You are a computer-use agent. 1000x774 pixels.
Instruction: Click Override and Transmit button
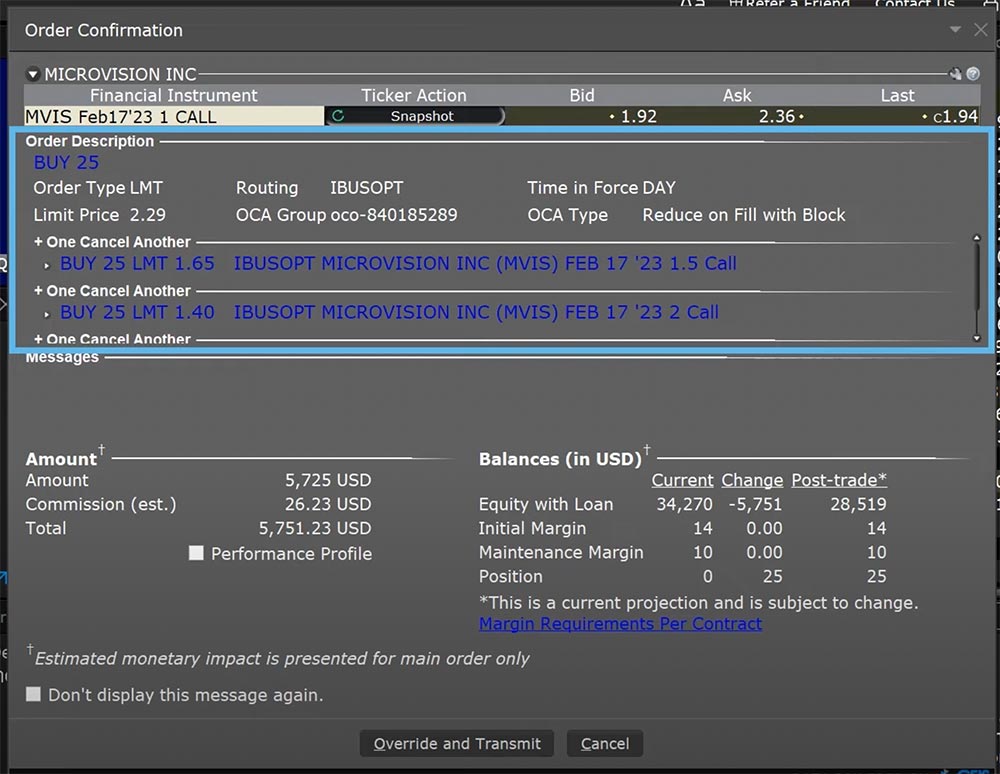[x=457, y=743]
